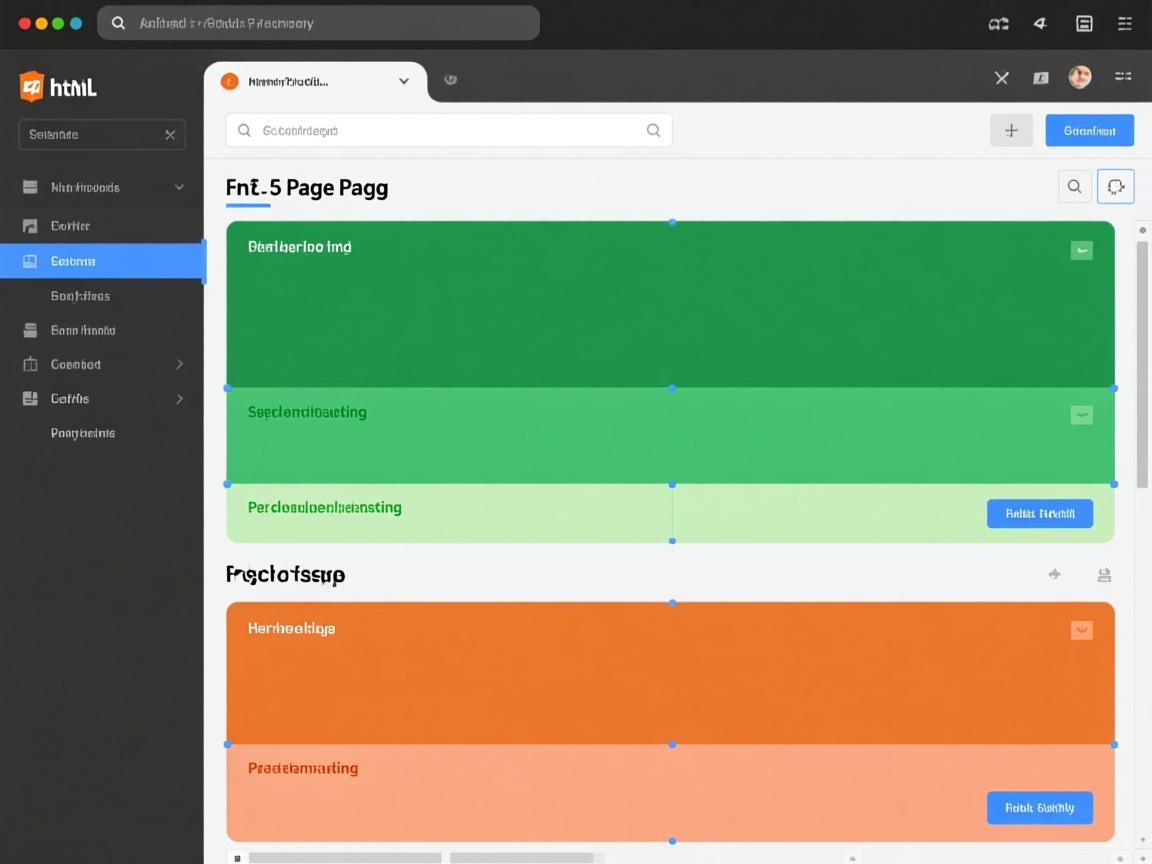Click the X icon in the tab bar
The height and width of the screenshot is (864, 1152).
coord(1001,77)
